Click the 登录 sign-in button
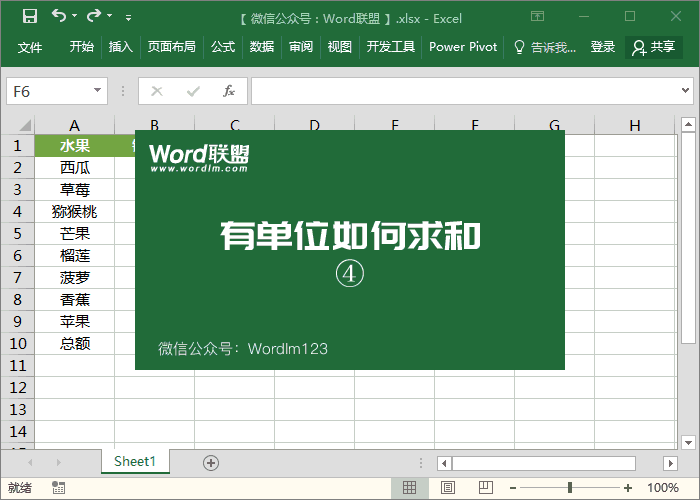Viewport: 700px width, 500px height. coord(603,47)
